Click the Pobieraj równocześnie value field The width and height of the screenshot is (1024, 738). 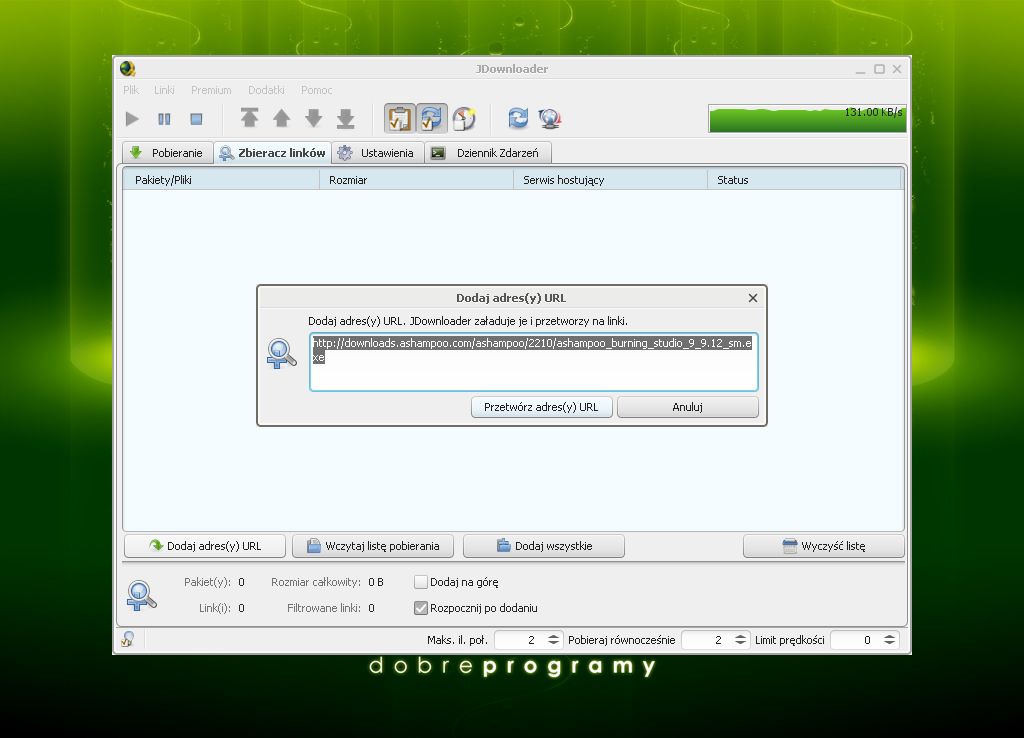point(707,640)
